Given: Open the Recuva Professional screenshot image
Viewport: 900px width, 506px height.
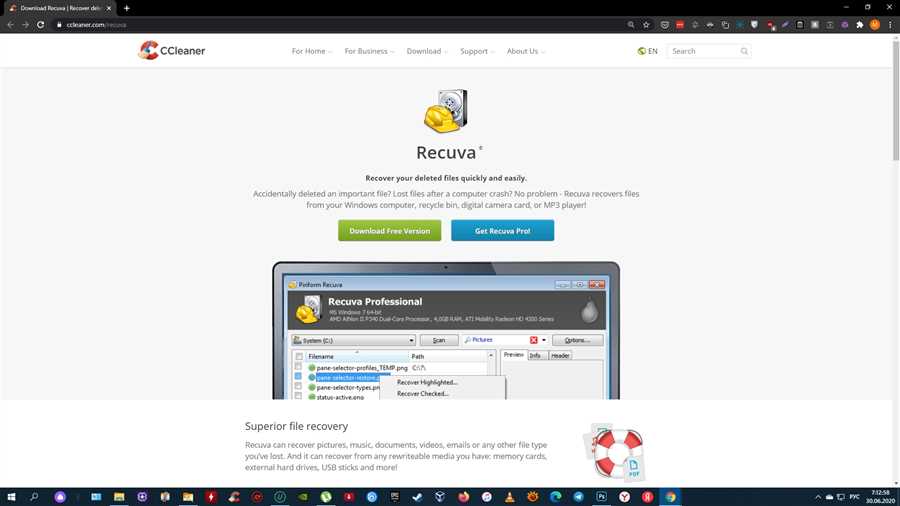Looking at the screenshot, I should [x=446, y=330].
